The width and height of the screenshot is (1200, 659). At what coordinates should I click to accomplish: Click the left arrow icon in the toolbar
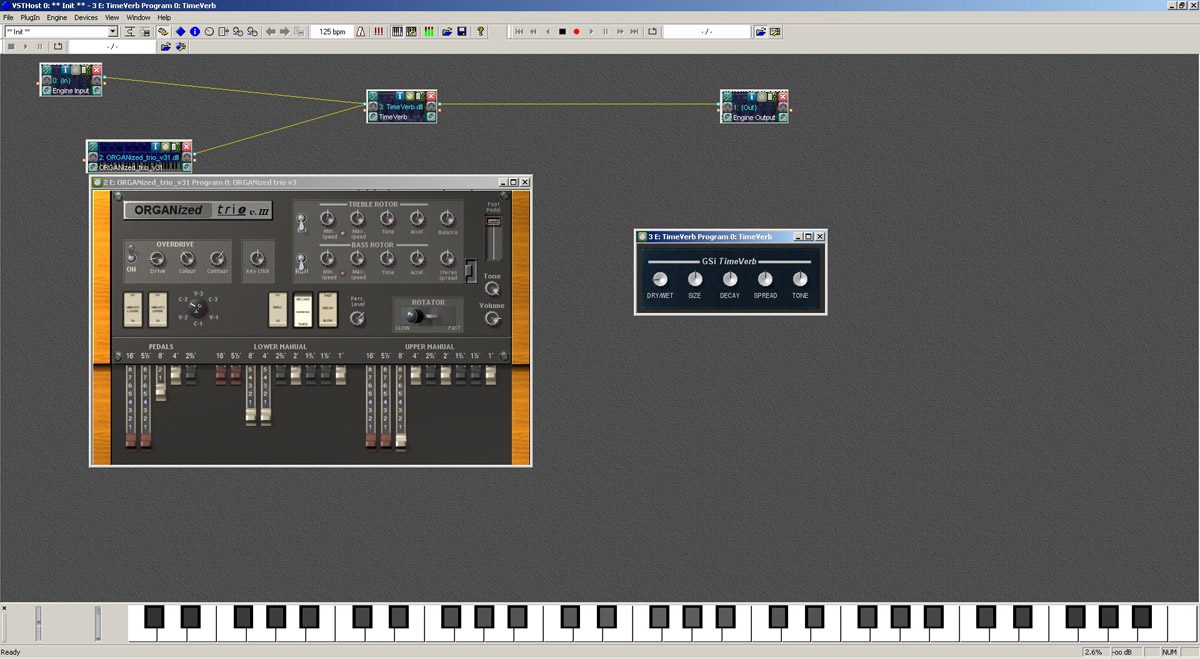click(271, 32)
